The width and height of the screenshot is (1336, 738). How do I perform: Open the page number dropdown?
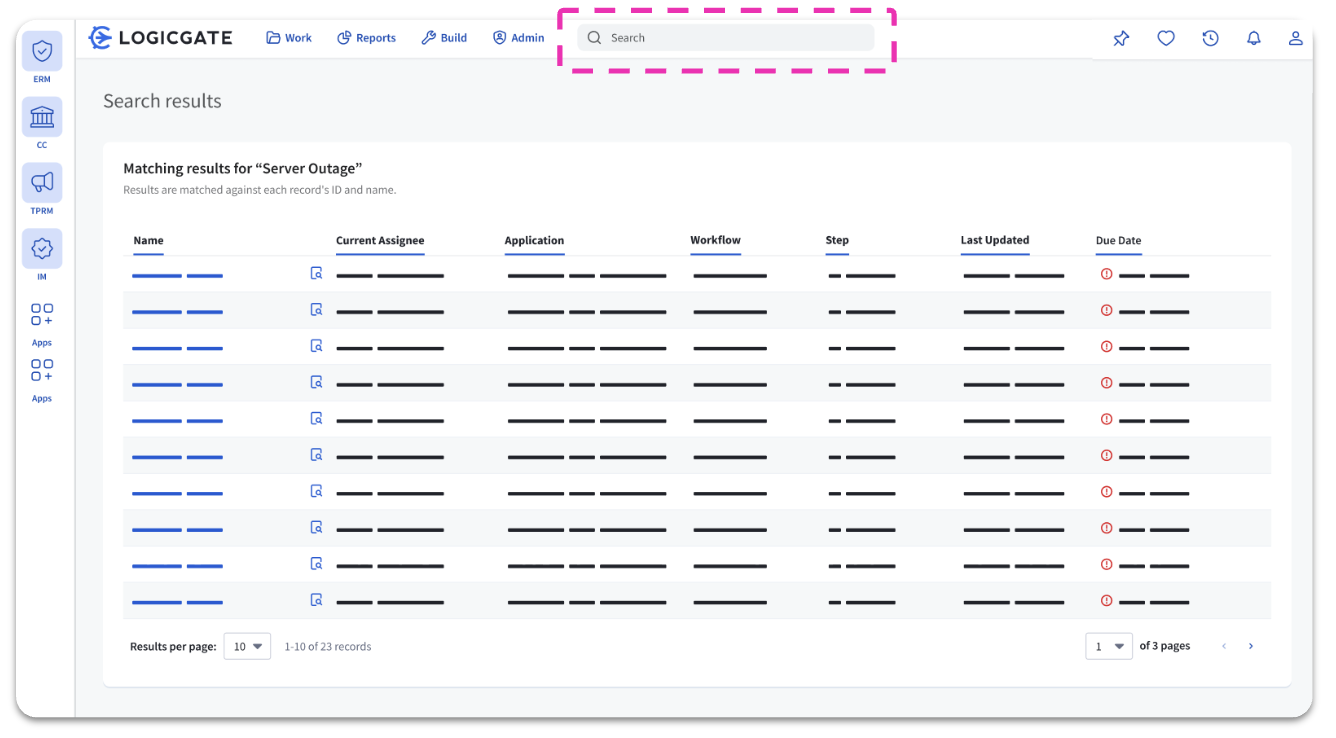(x=1109, y=646)
